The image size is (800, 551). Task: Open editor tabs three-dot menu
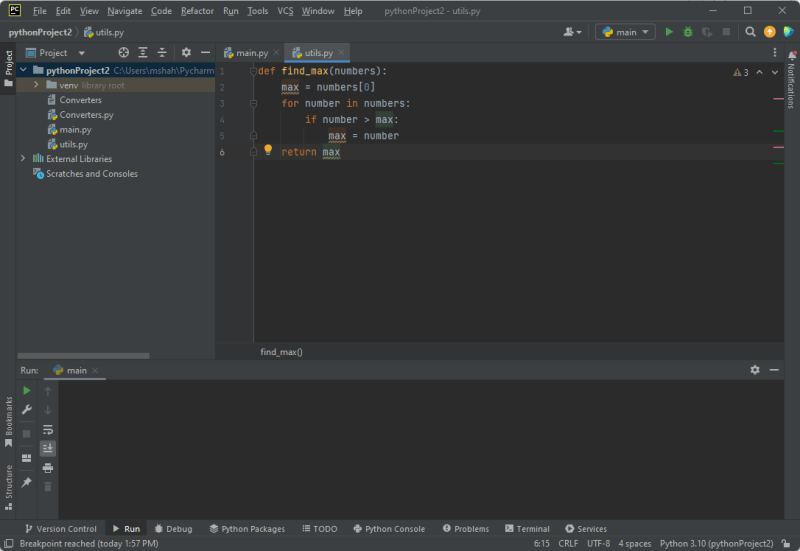[x=774, y=53]
